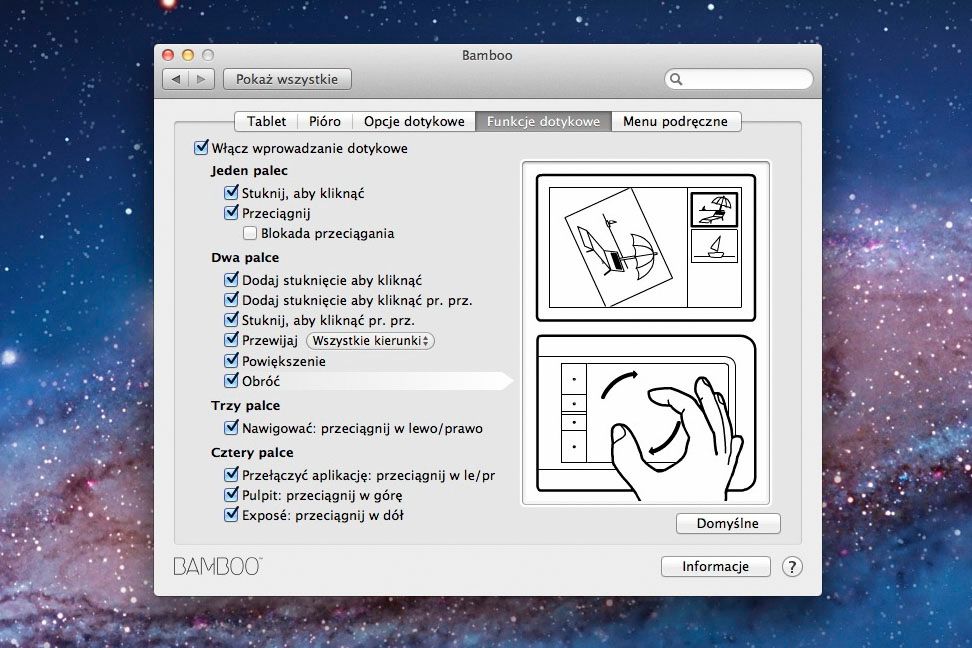Click the forward arrow navigation button
This screenshot has width=972, height=648.
(x=201, y=79)
